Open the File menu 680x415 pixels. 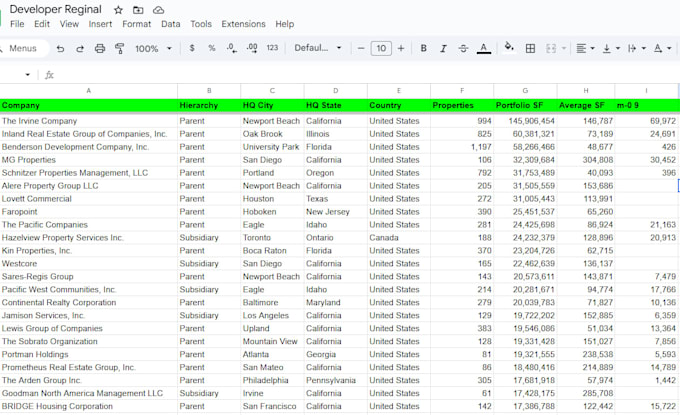pyautogui.click(x=17, y=24)
